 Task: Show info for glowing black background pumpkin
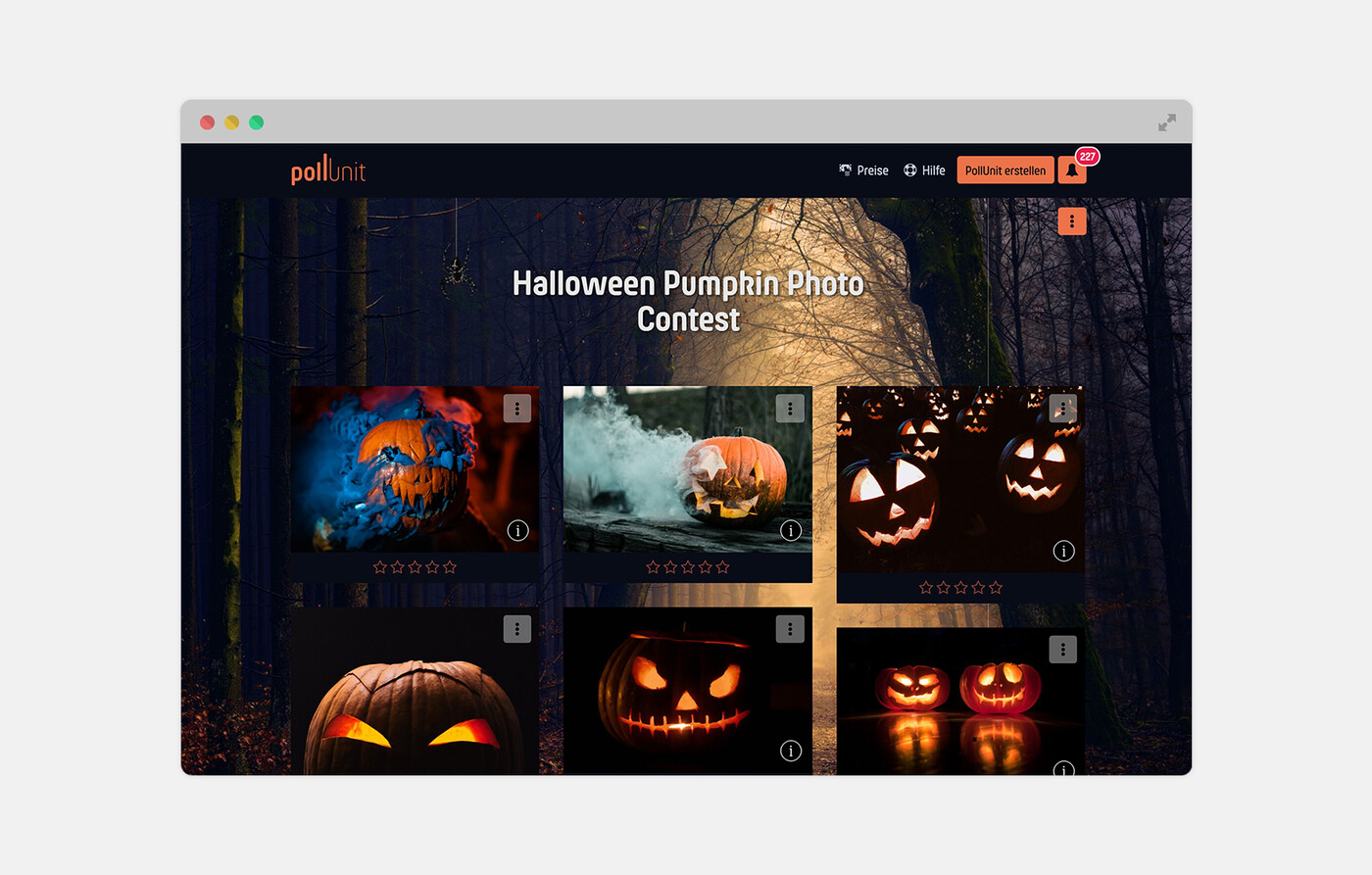(x=791, y=752)
